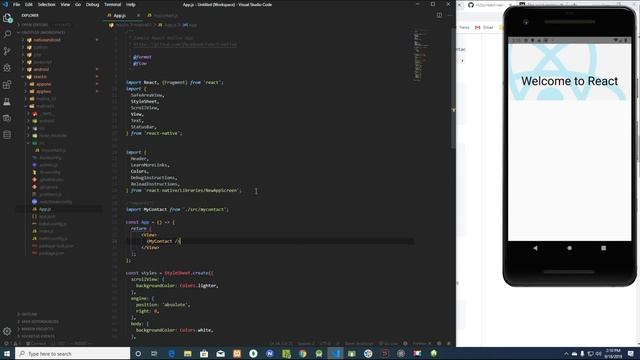Open Microsoft Edge from the taskbar

pos(171,353)
